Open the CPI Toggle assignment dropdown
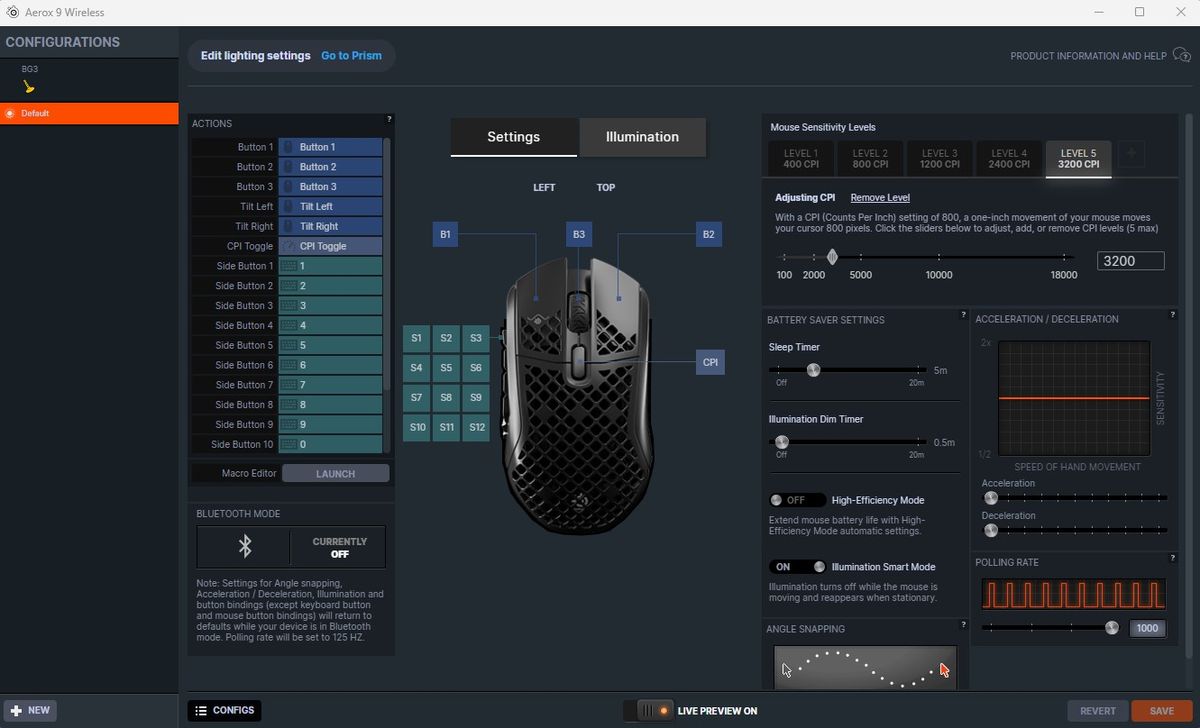This screenshot has width=1200, height=728. 330,245
